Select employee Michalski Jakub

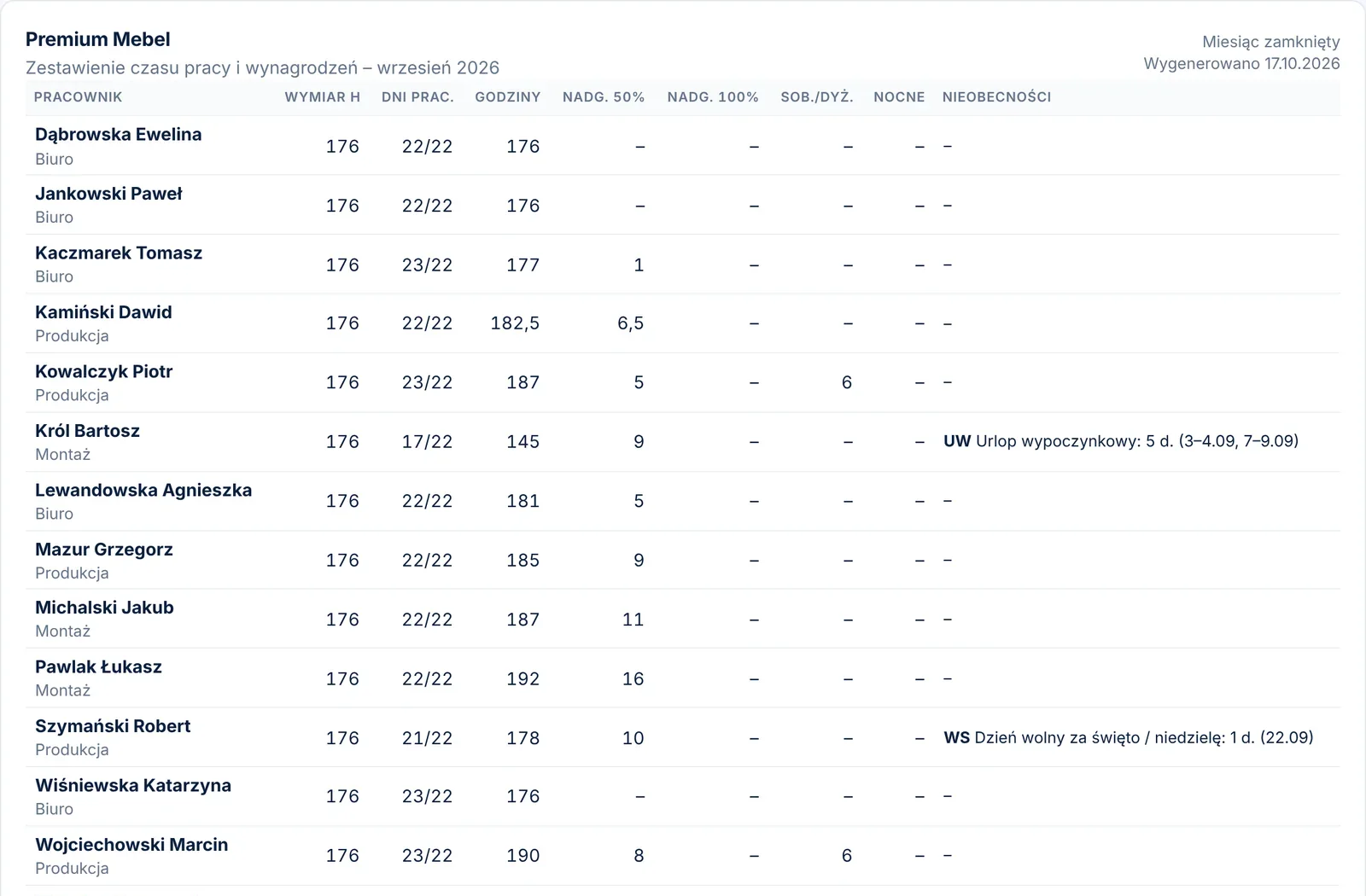pyautogui.click(x=104, y=608)
